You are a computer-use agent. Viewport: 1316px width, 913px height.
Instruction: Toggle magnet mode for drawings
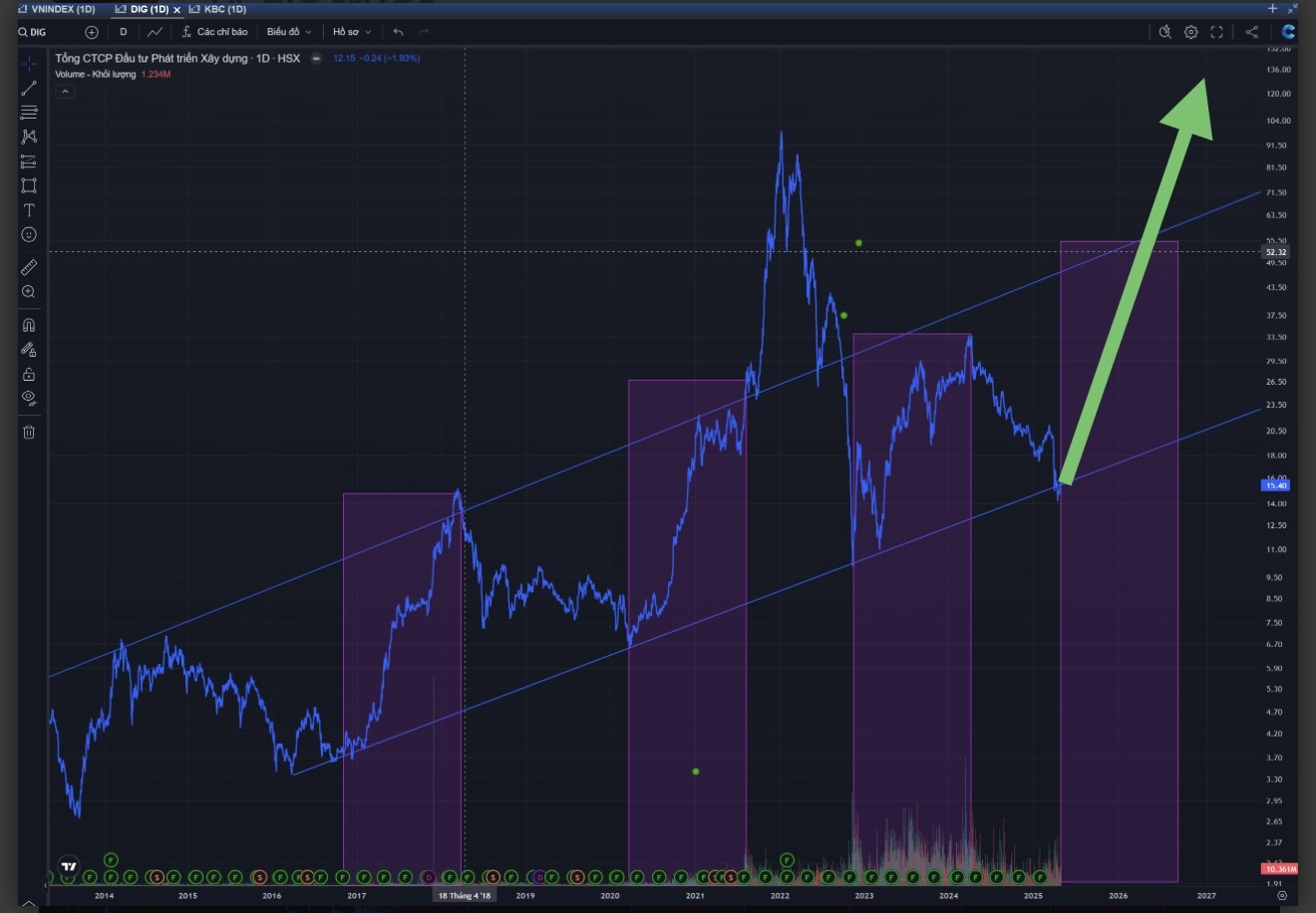(29, 325)
